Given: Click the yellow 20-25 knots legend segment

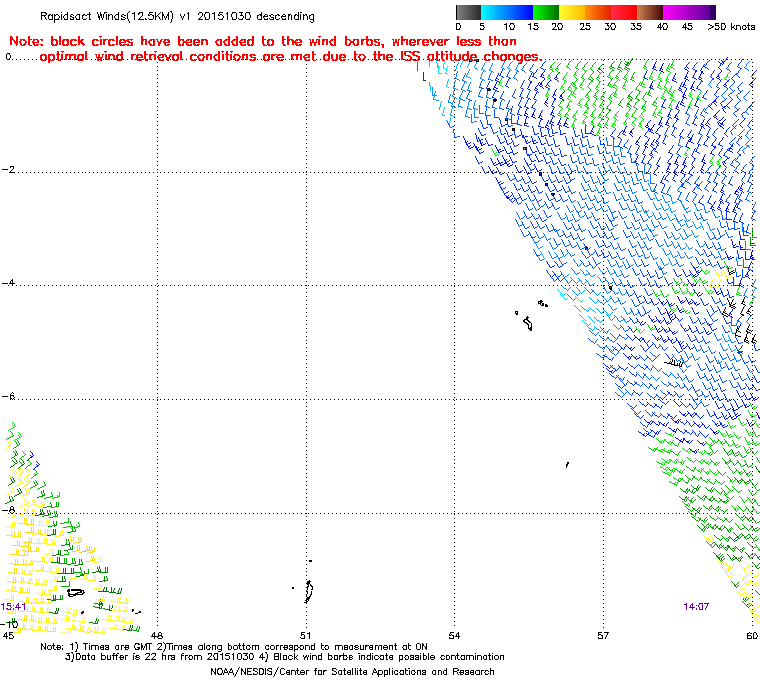Looking at the screenshot, I should pyautogui.click(x=572, y=12).
